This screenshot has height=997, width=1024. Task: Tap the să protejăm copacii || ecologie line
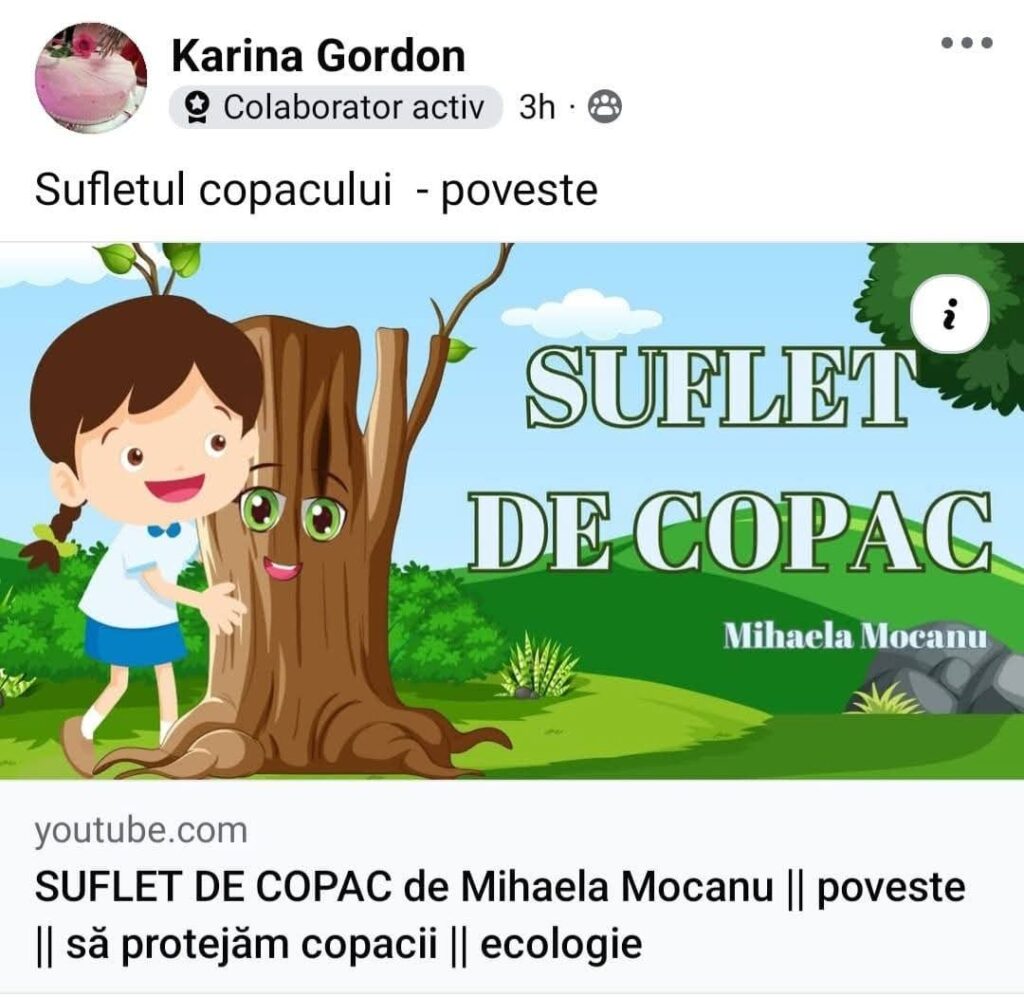click(x=338, y=944)
